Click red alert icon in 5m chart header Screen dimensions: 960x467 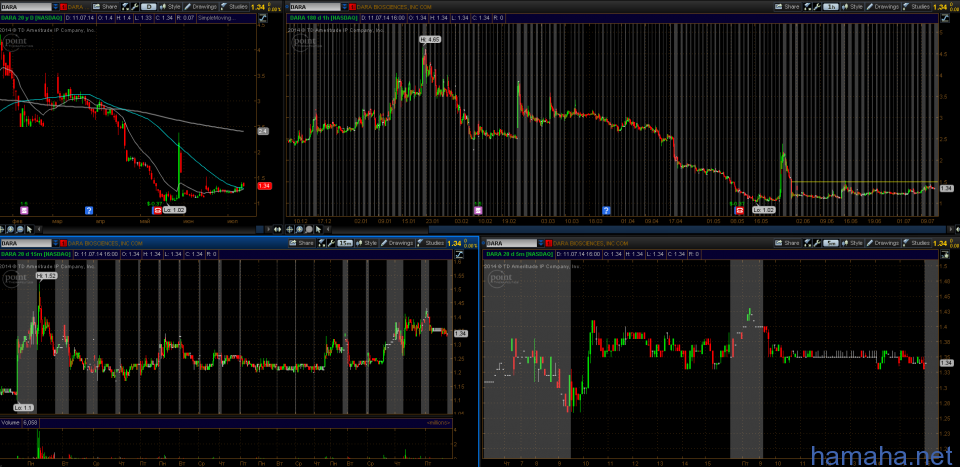point(549,244)
